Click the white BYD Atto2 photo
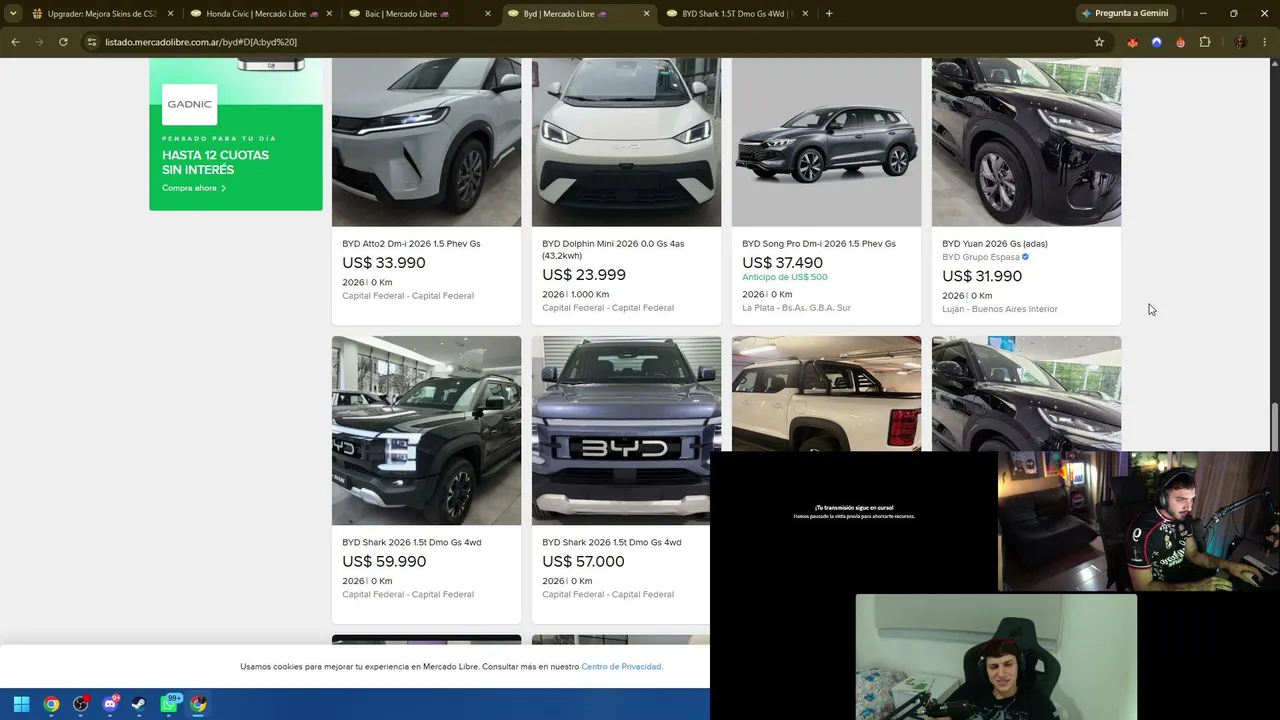1280x720 pixels. [x=426, y=142]
